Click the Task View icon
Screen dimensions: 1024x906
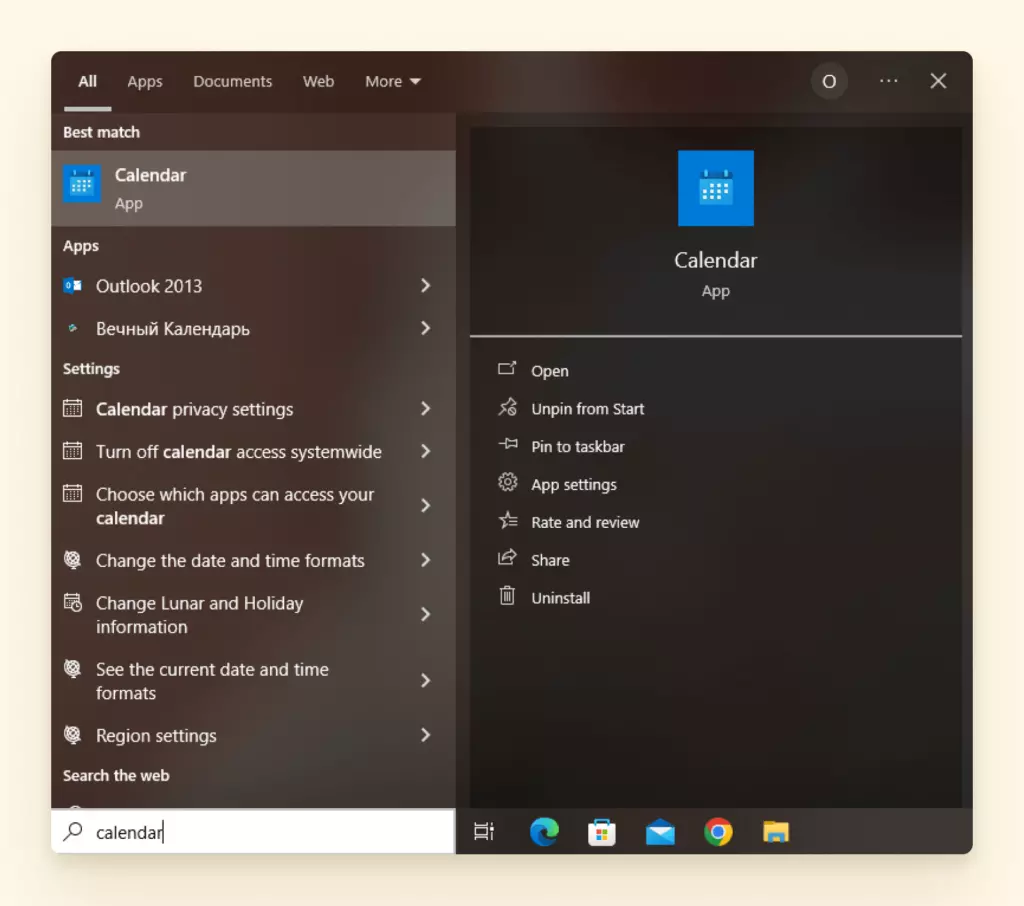click(x=484, y=832)
